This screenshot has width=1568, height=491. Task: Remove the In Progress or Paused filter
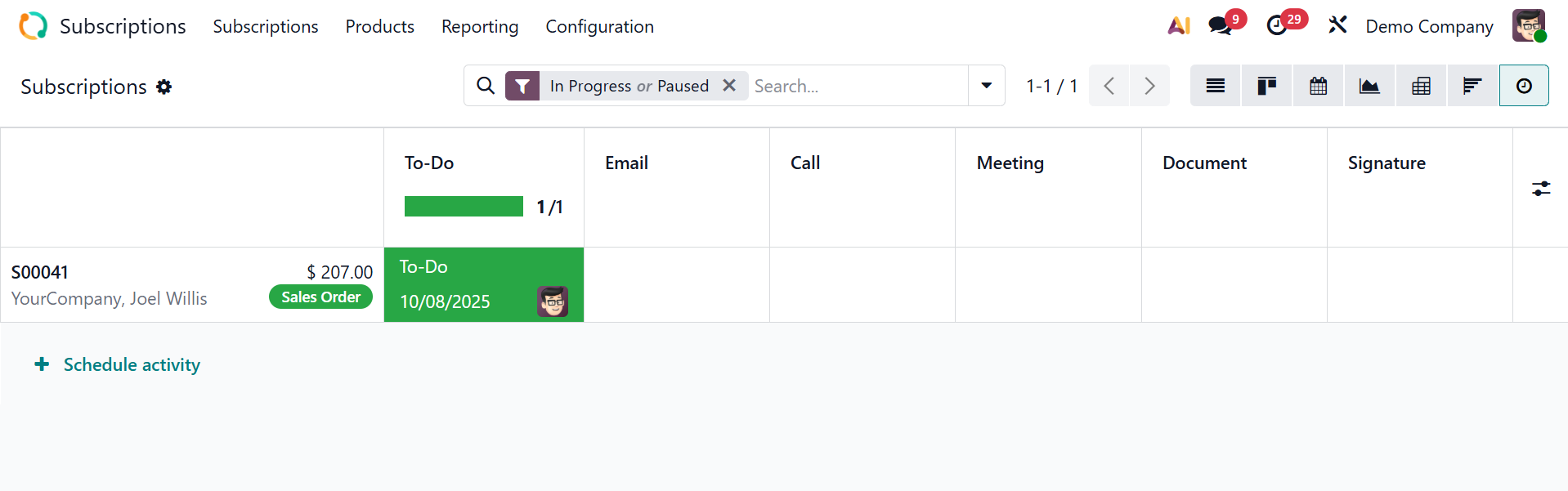tap(729, 86)
